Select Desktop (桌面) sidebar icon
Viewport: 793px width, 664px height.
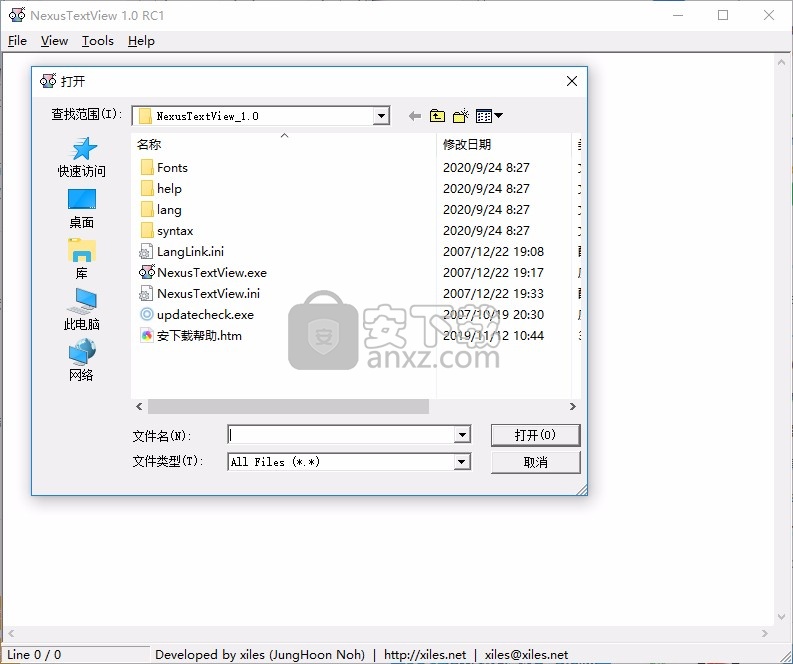pos(82,209)
